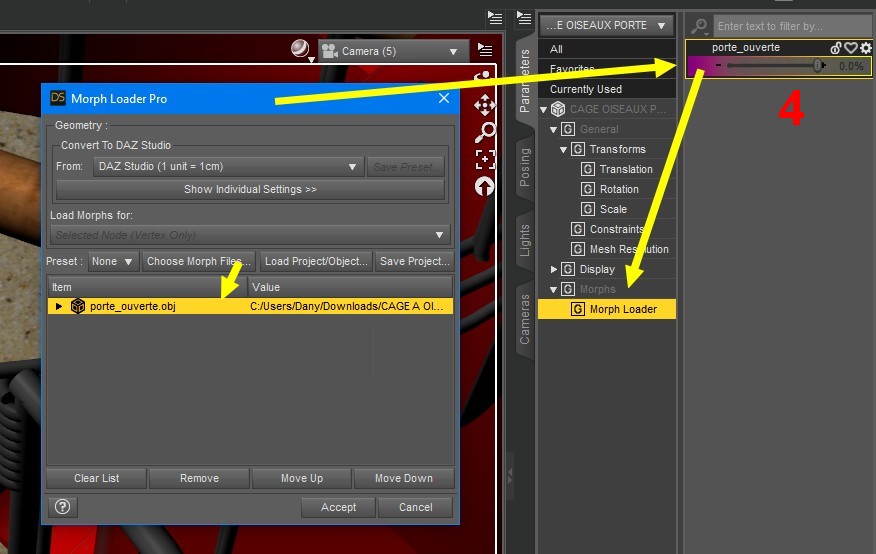876x554 pixels.
Task: Click the porte_ouverte slider handle
Action: [x=818, y=65]
